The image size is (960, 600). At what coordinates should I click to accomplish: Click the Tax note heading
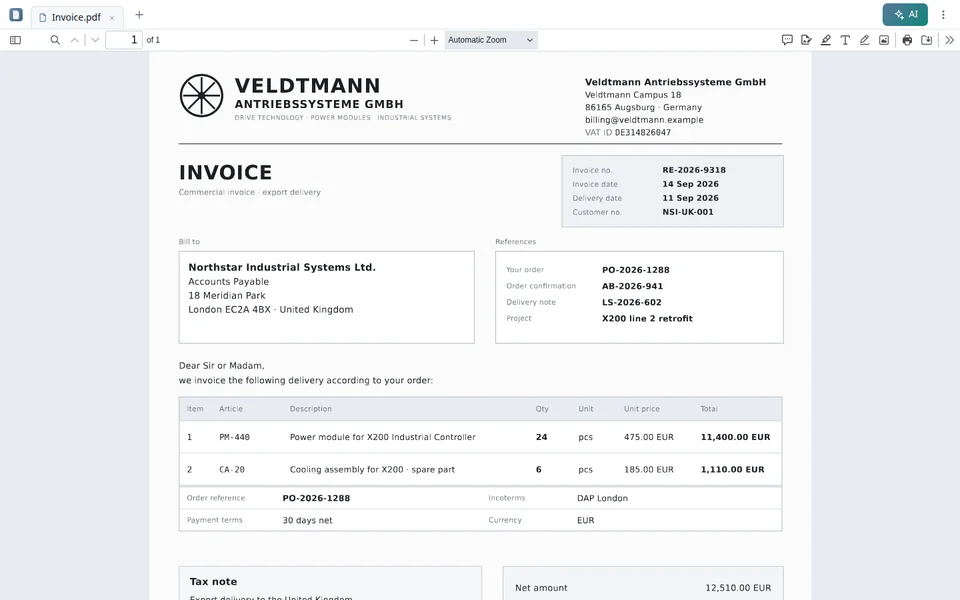click(213, 582)
